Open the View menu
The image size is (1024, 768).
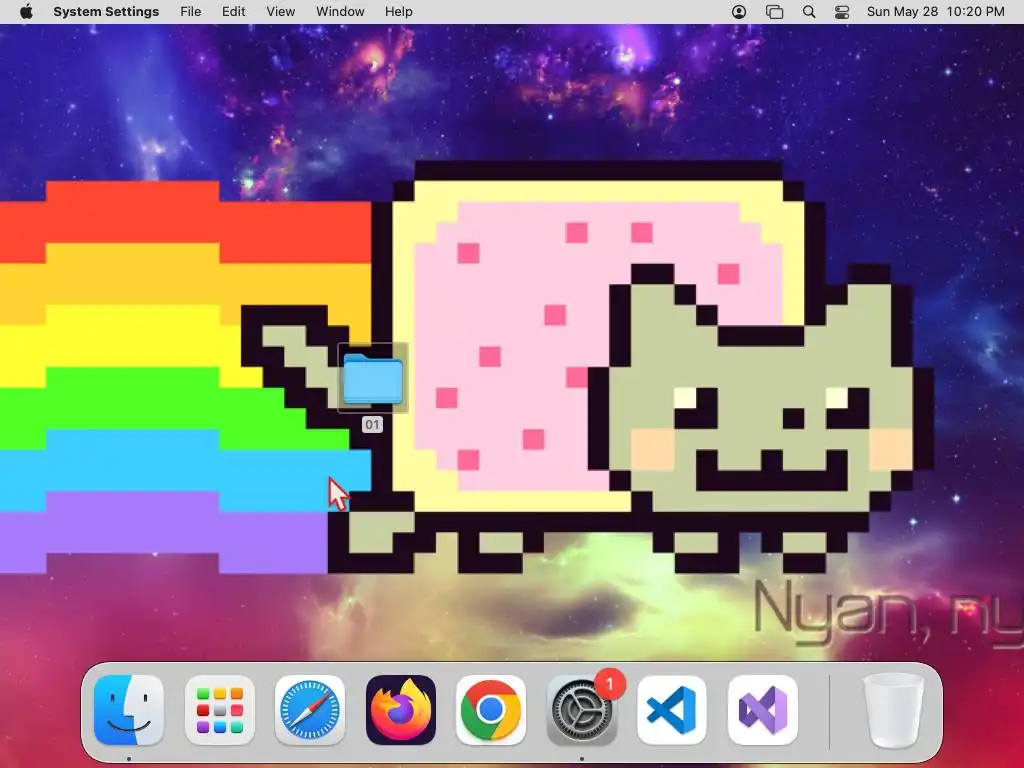pos(281,12)
